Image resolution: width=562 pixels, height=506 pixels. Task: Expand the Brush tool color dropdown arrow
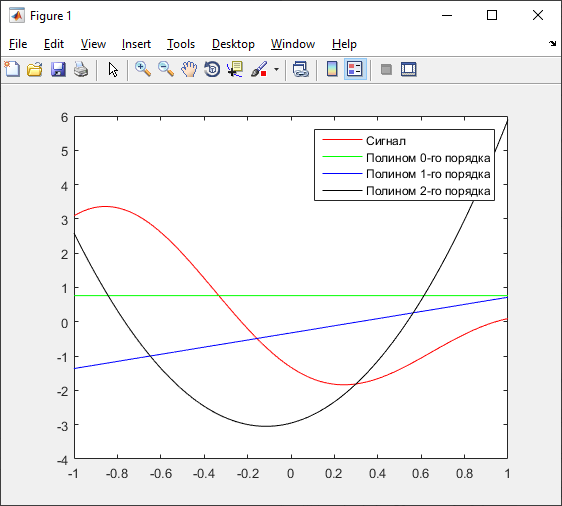[276, 69]
